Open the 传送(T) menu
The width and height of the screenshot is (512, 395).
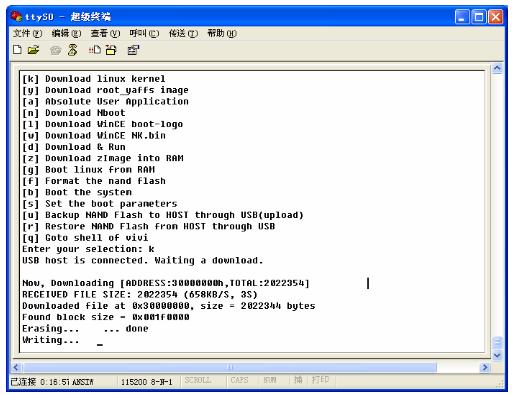point(183,33)
